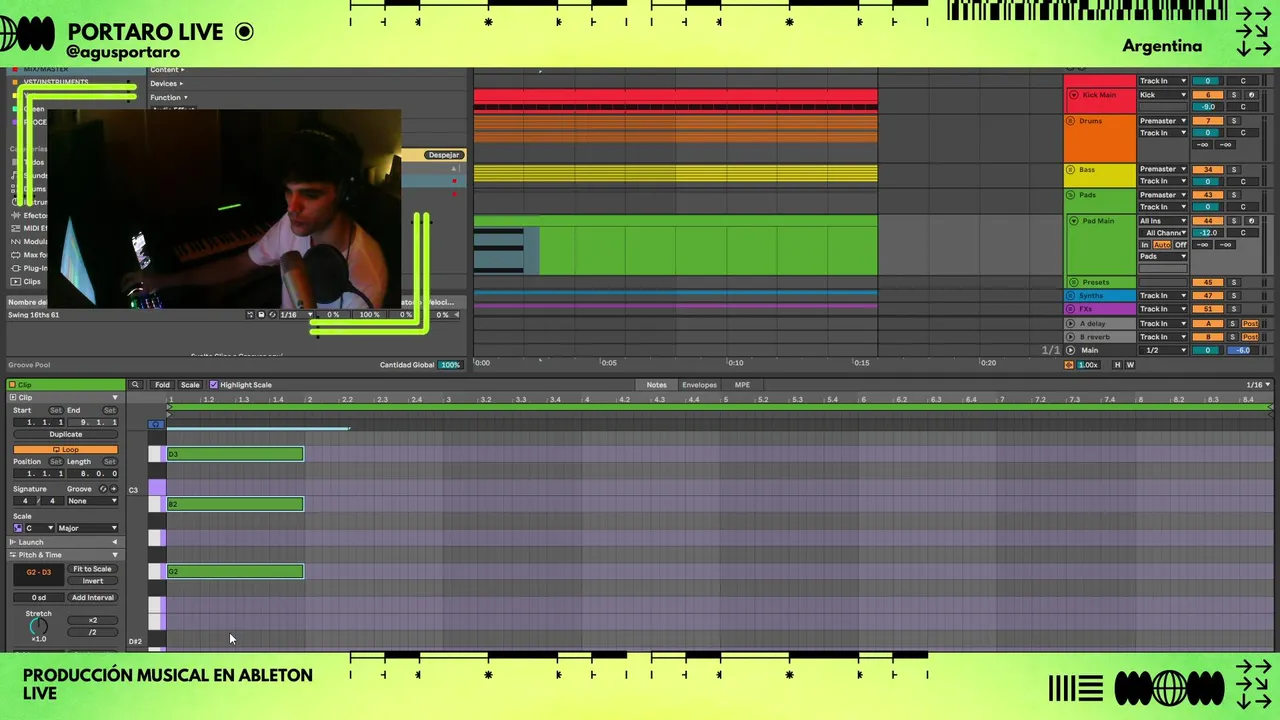Deactivate the Bass track via button 34
Image resolution: width=1280 pixels, height=720 pixels.
1208,169
